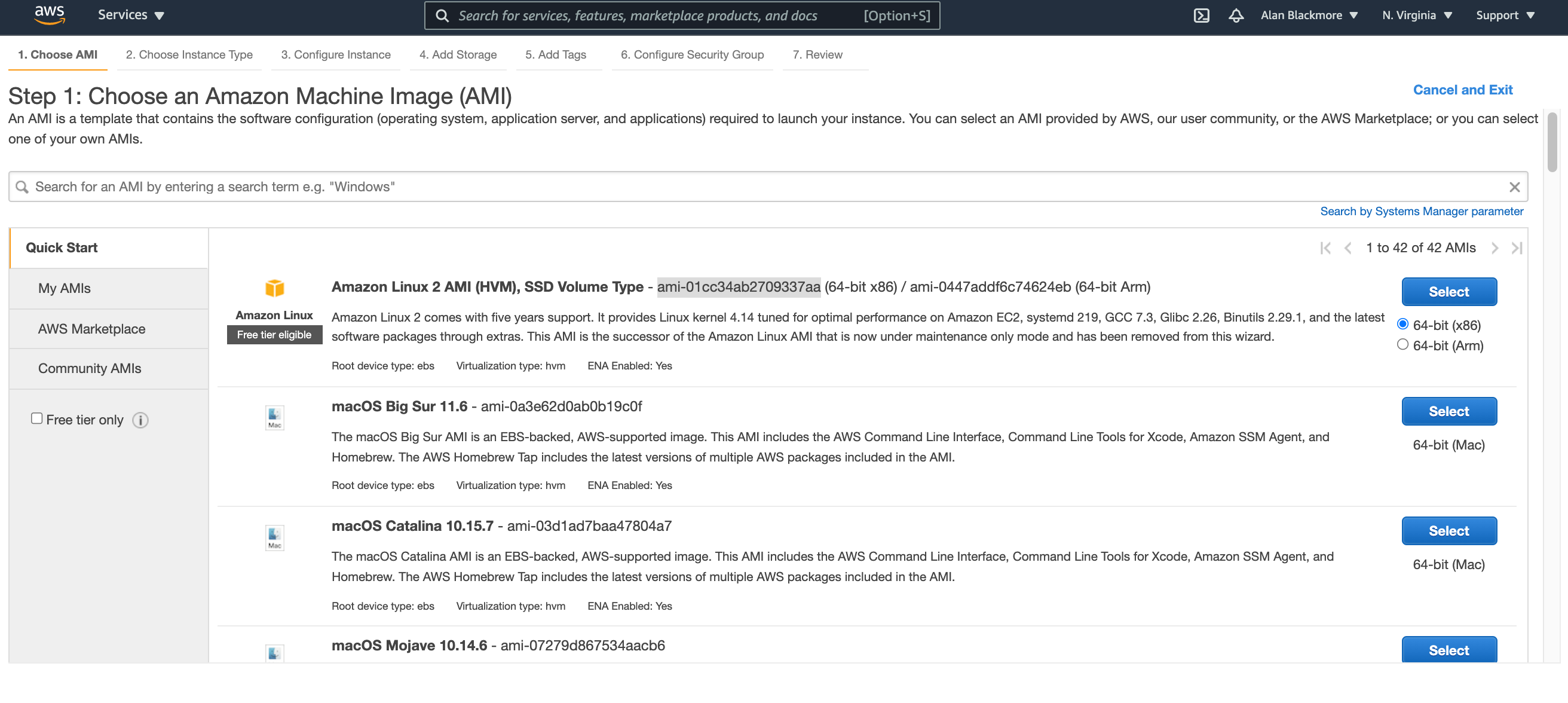Open the CloudShell terminal icon

pyautogui.click(x=1201, y=15)
